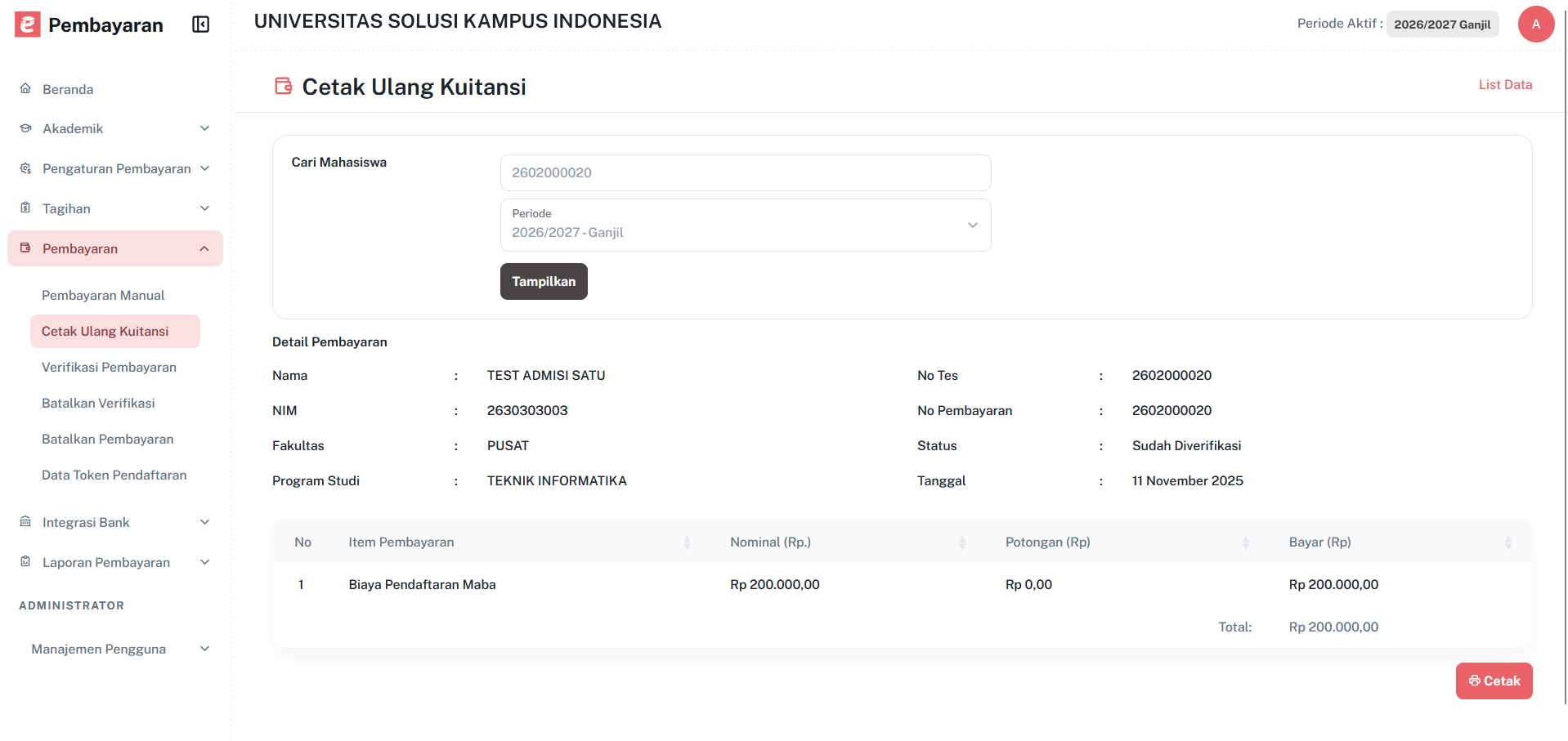Click the Total value Rp 200.000,00
Screen dimensions: 1568x741
(x=1333, y=627)
